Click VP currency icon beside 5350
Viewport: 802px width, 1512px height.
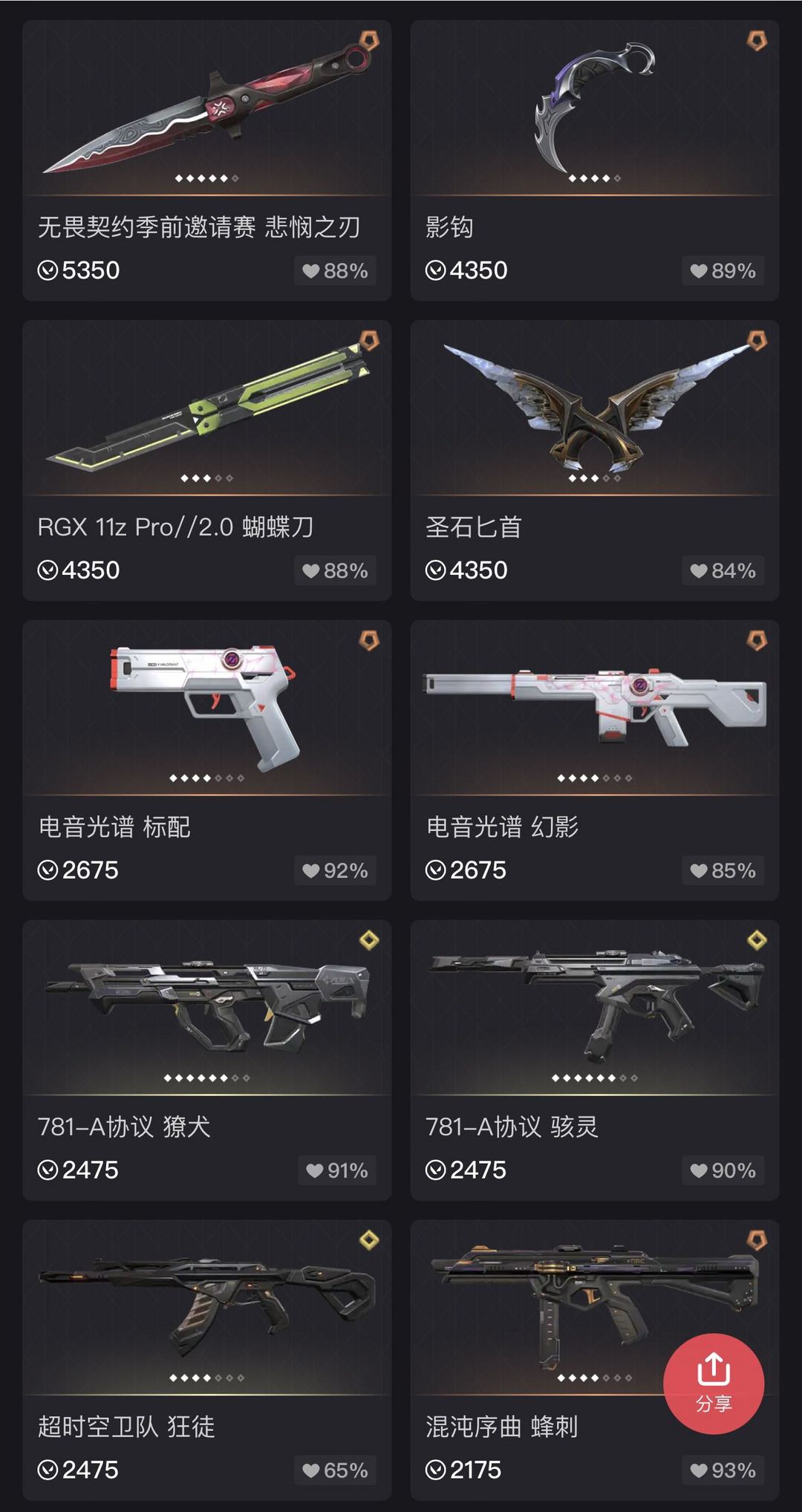pos(48,270)
